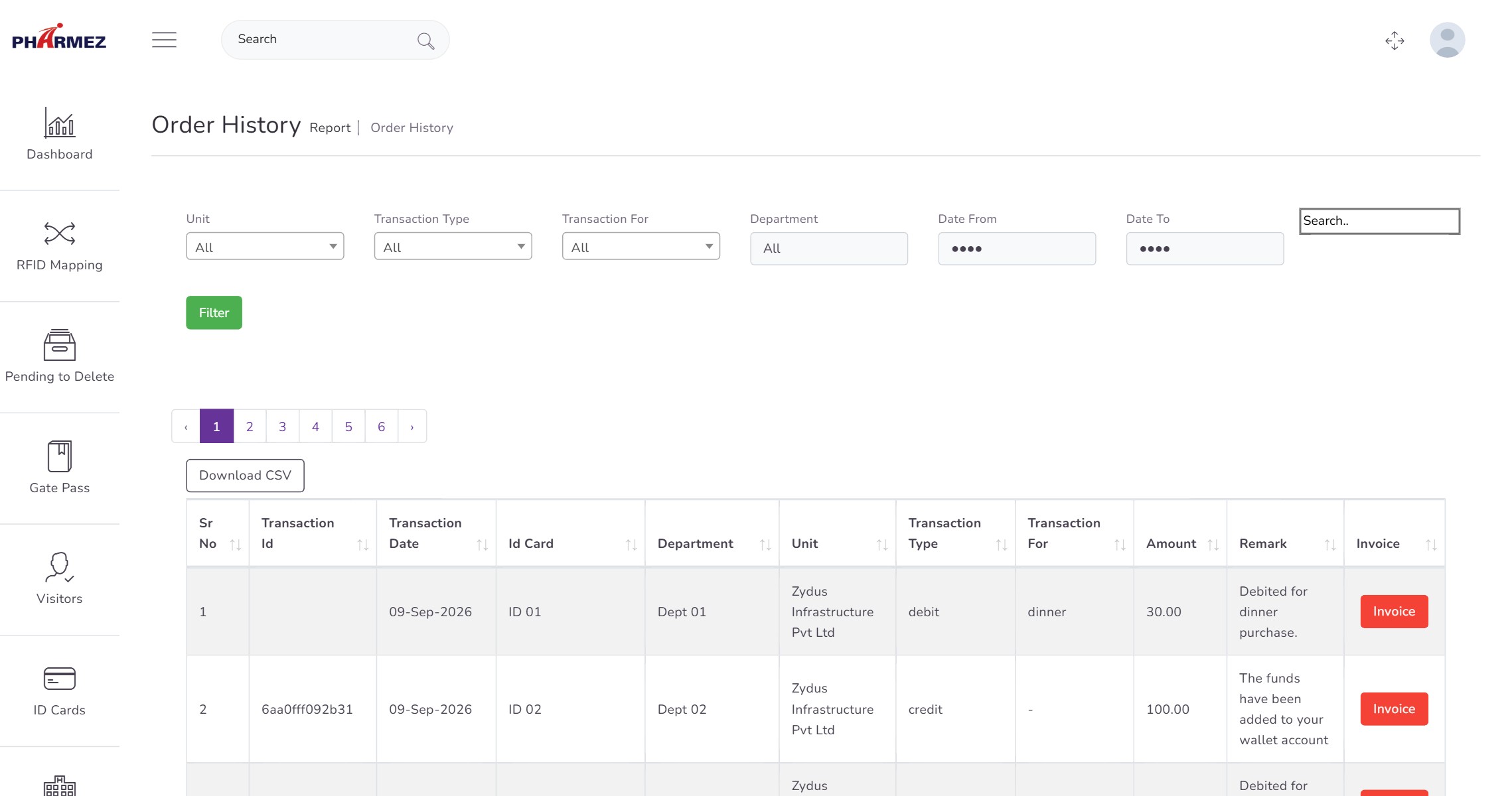
Task: Open RFID Mapping shuffle icon
Action: pos(60,233)
